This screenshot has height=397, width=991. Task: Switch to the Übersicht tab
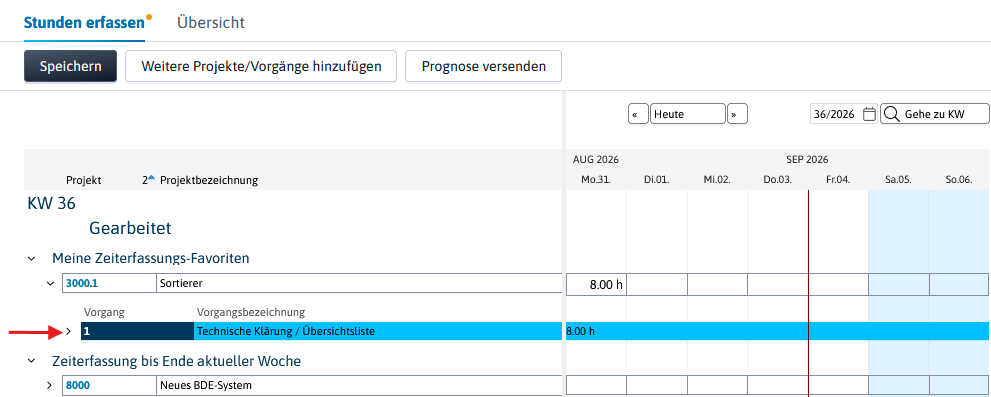210,23
